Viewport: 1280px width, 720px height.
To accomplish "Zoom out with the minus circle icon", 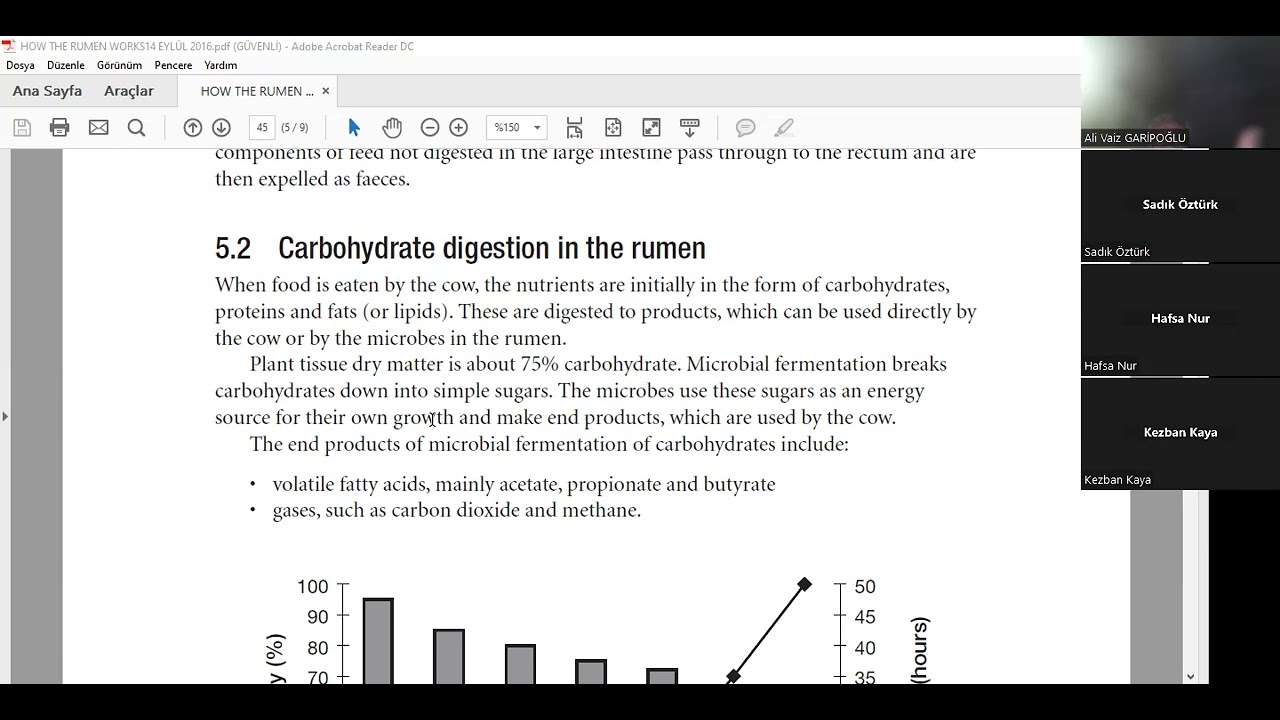I will 430,127.
